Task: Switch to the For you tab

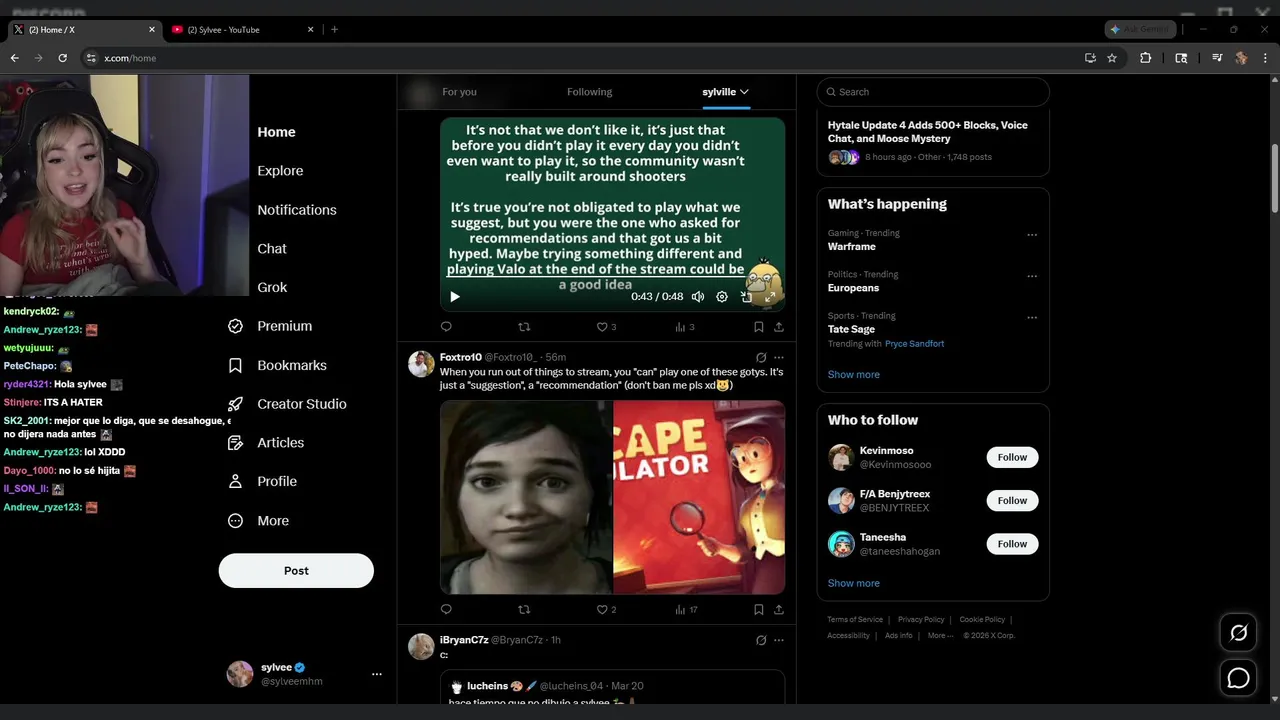Action: pos(459,92)
